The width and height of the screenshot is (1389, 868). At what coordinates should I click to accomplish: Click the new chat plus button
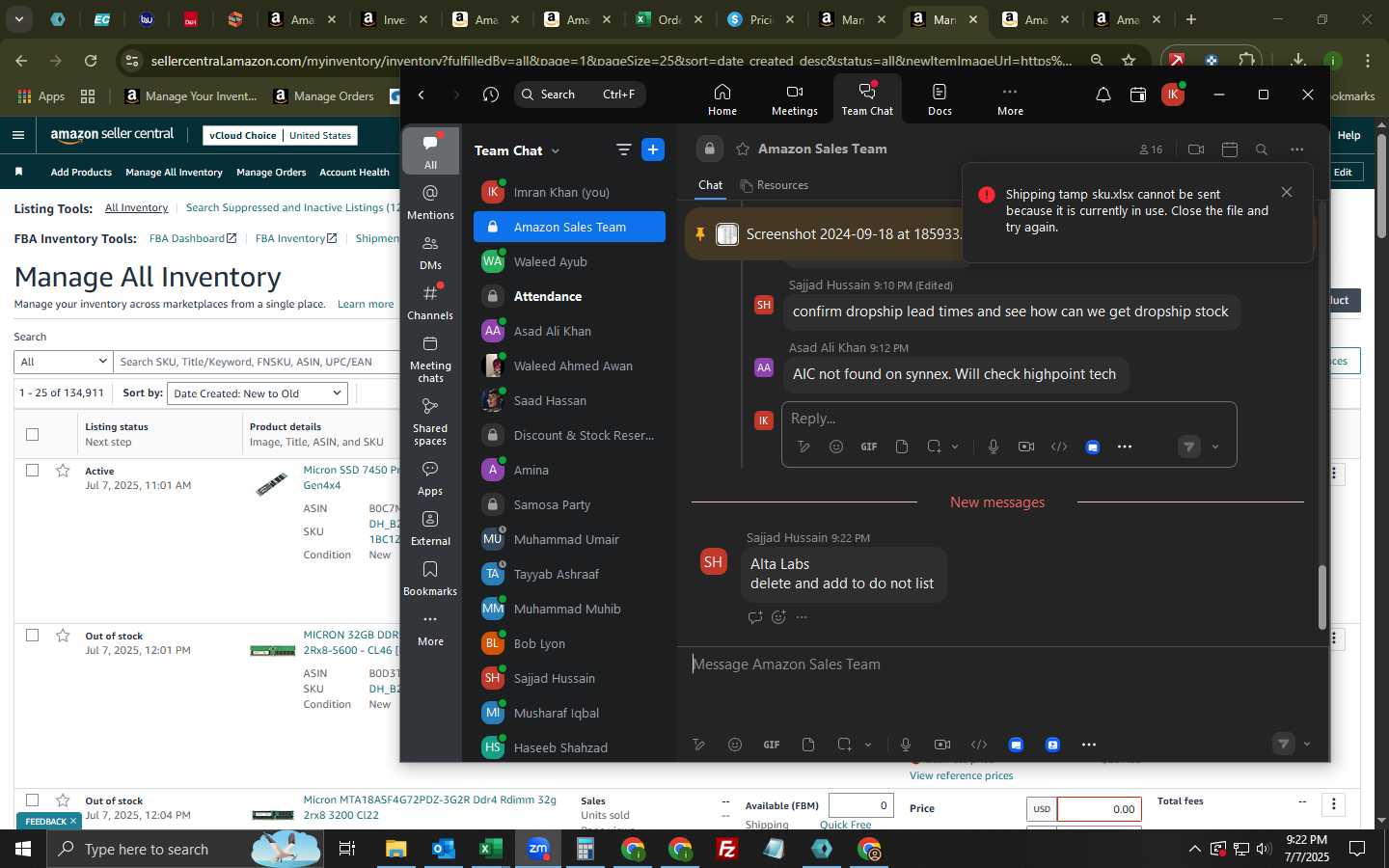coord(653,149)
